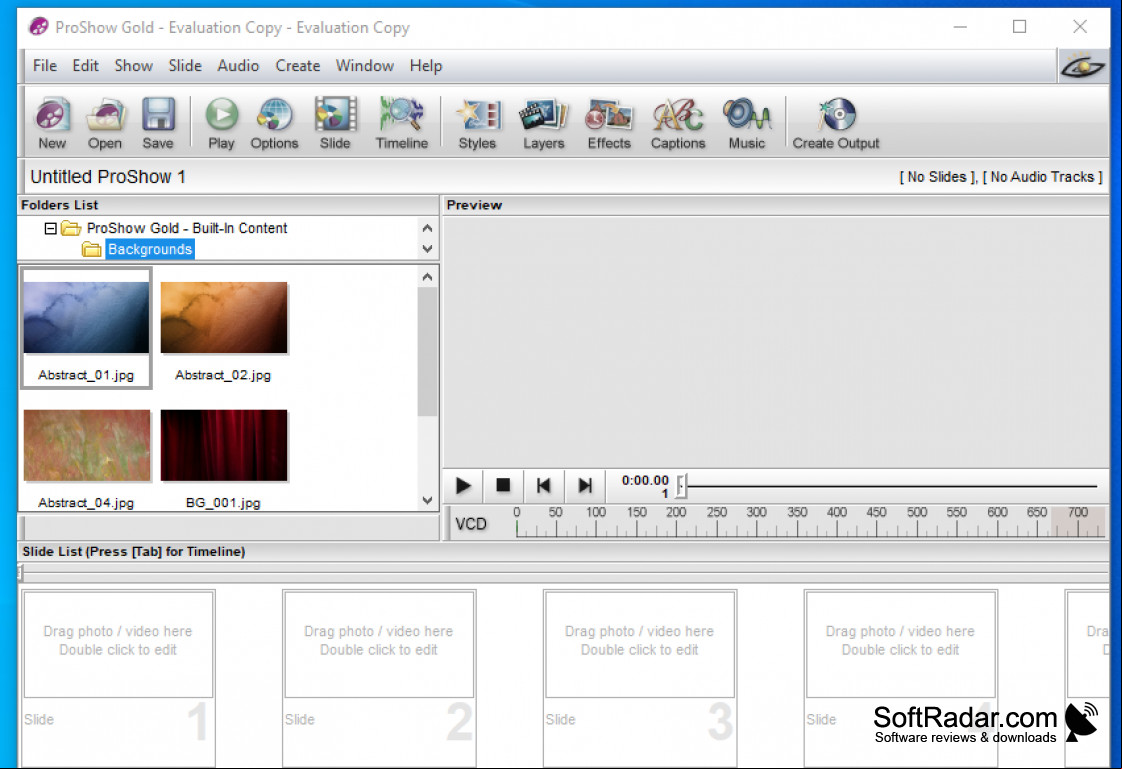Click folders list scroll up arrow
This screenshot has width=1122, height=769.
(427, 228)
